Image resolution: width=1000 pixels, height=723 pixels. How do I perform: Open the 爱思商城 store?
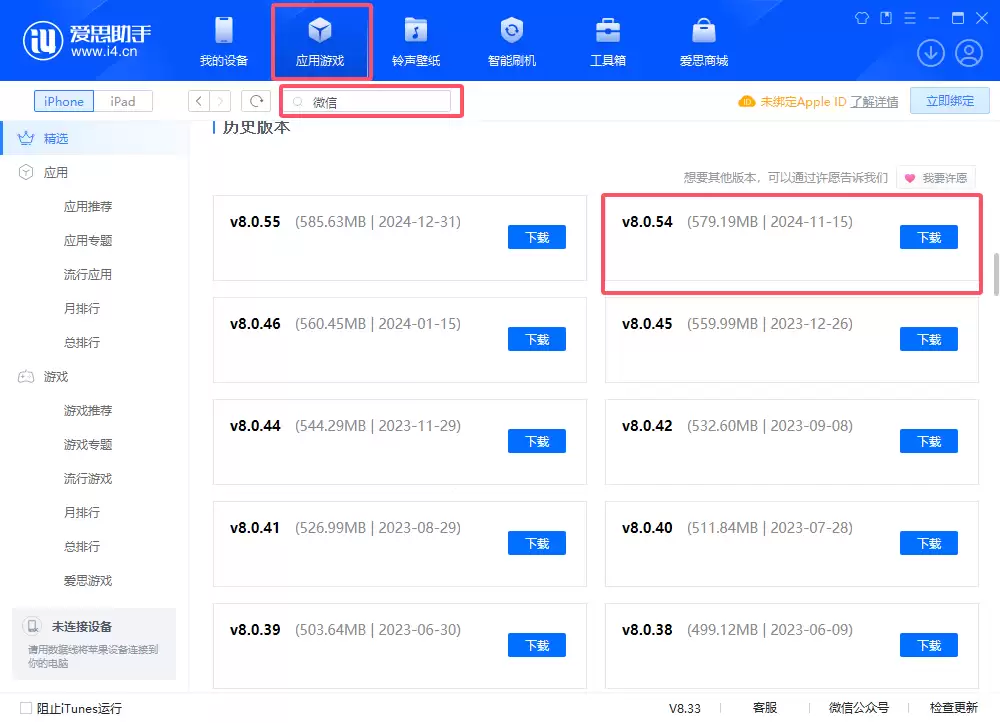coord(703,40)
